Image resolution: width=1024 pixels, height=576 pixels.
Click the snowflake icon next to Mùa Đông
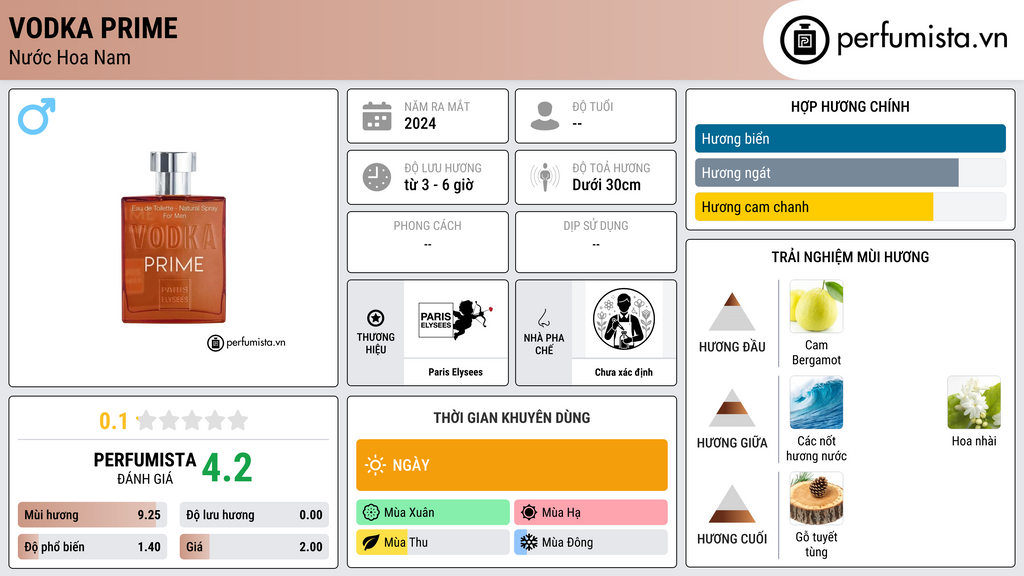click(x=529, y=542)
